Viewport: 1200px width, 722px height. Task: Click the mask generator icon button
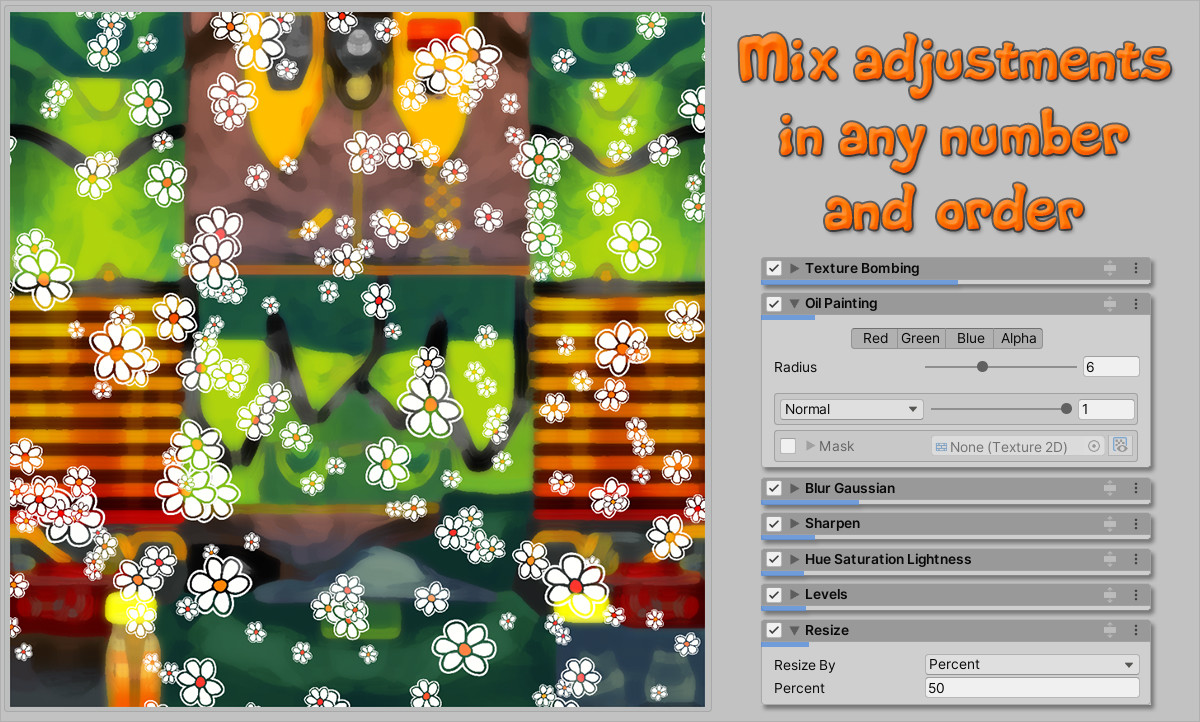coord(1120,446)
